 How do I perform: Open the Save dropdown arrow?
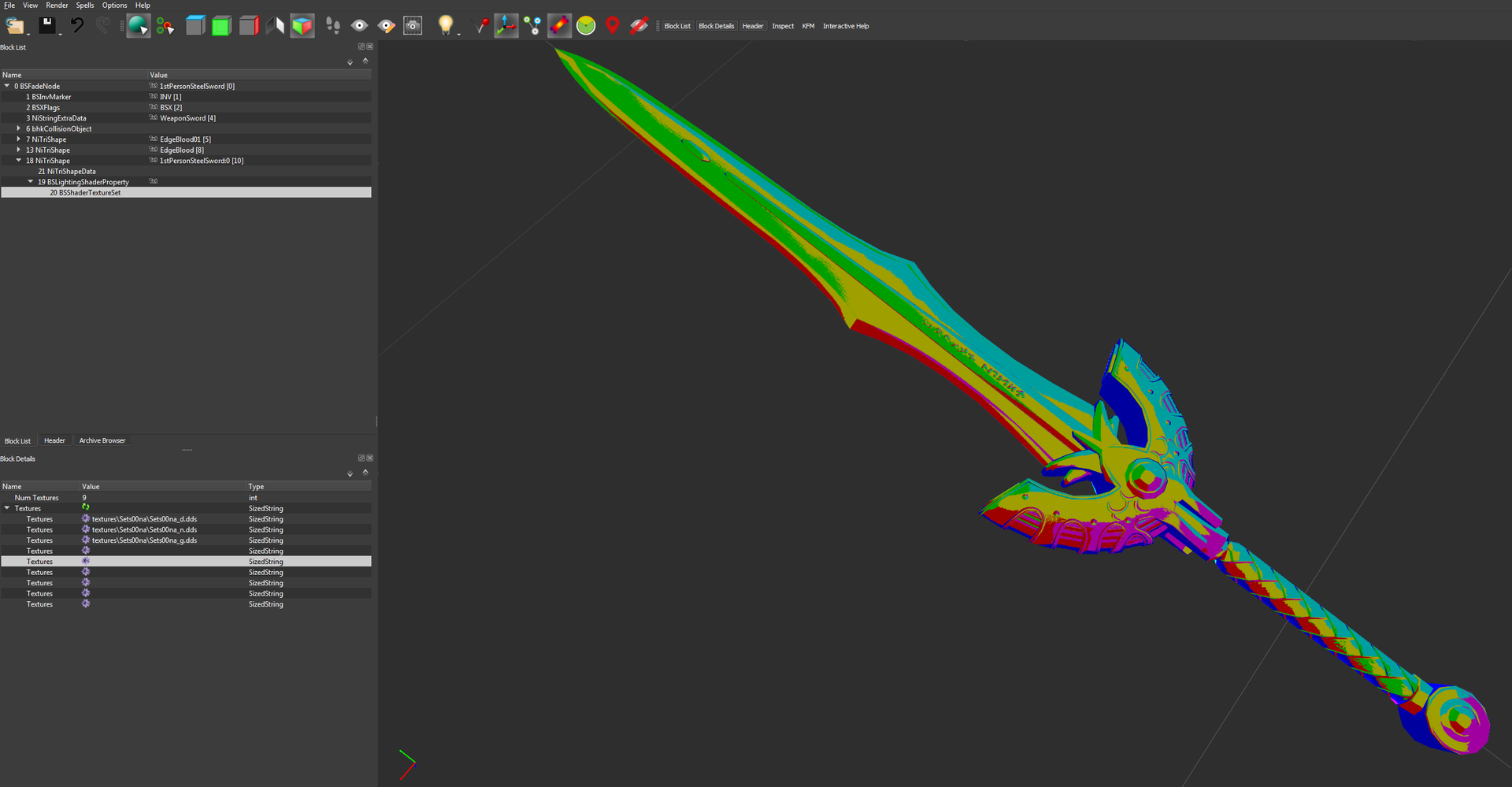[x=60, y=34]
